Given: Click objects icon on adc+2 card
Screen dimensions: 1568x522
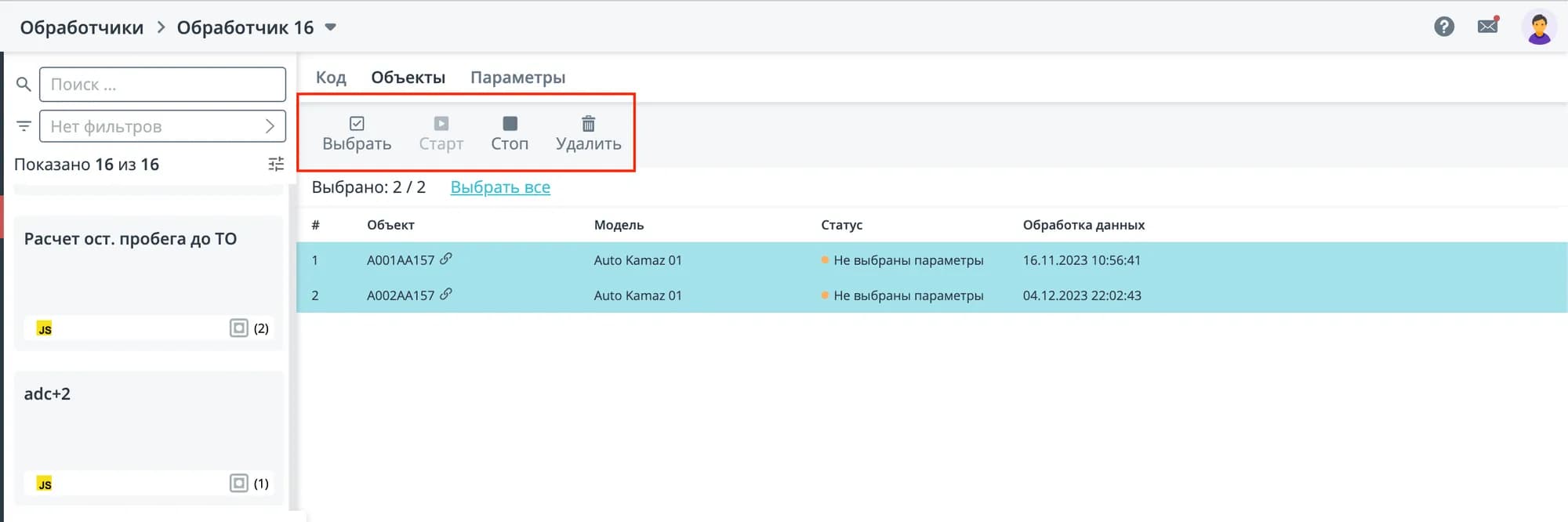Looking at the screenshot, I should tap(239, 483).
